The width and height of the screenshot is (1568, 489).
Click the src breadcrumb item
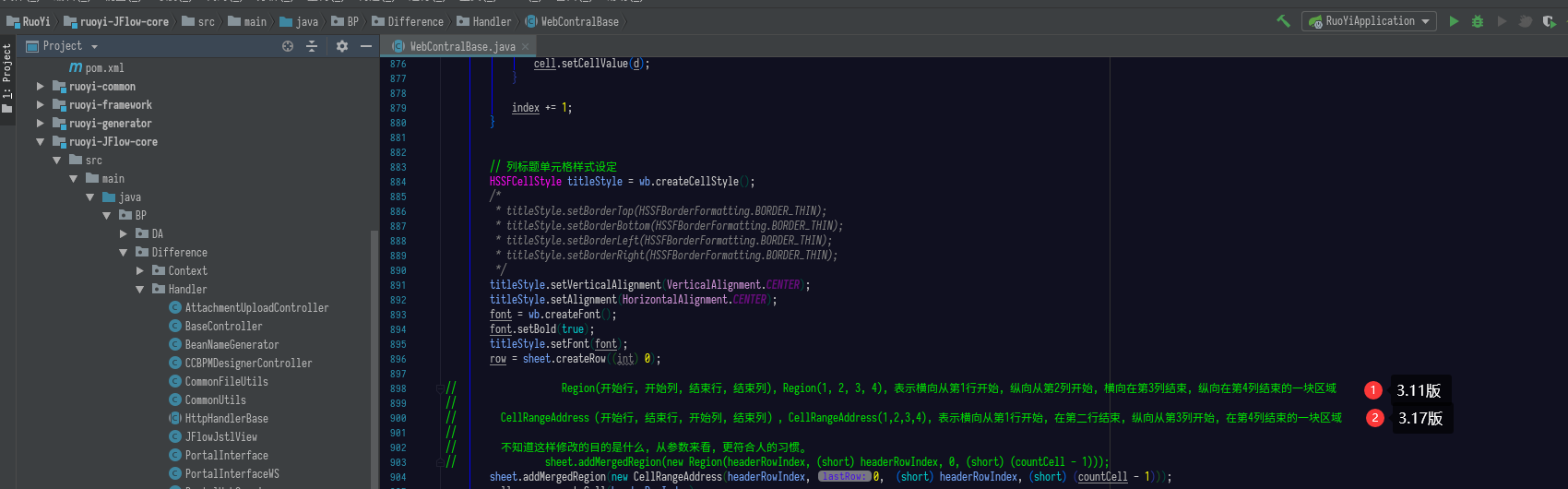198,21
